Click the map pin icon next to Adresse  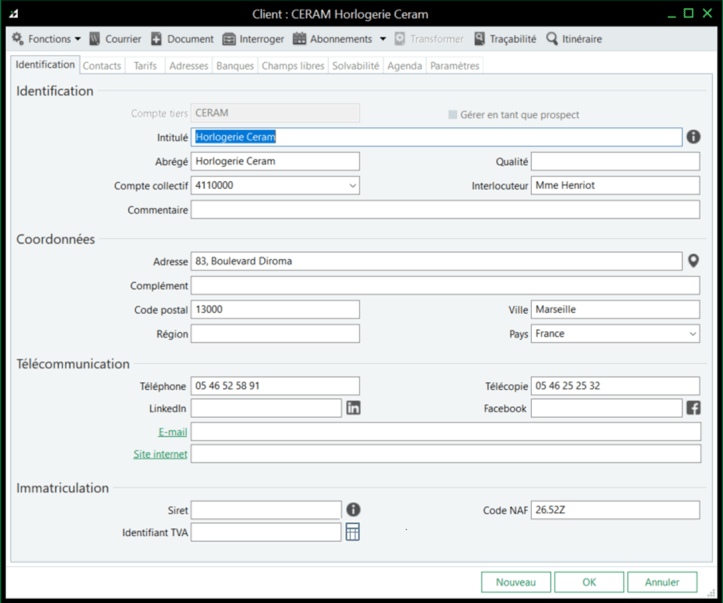(x=693, y=261)
